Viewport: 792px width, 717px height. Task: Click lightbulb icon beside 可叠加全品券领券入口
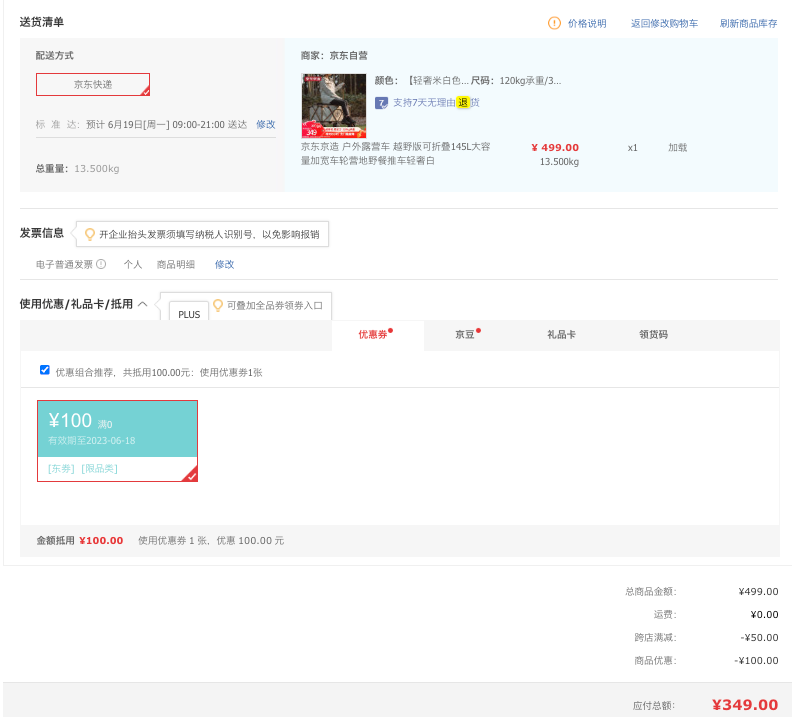point(218,305)
